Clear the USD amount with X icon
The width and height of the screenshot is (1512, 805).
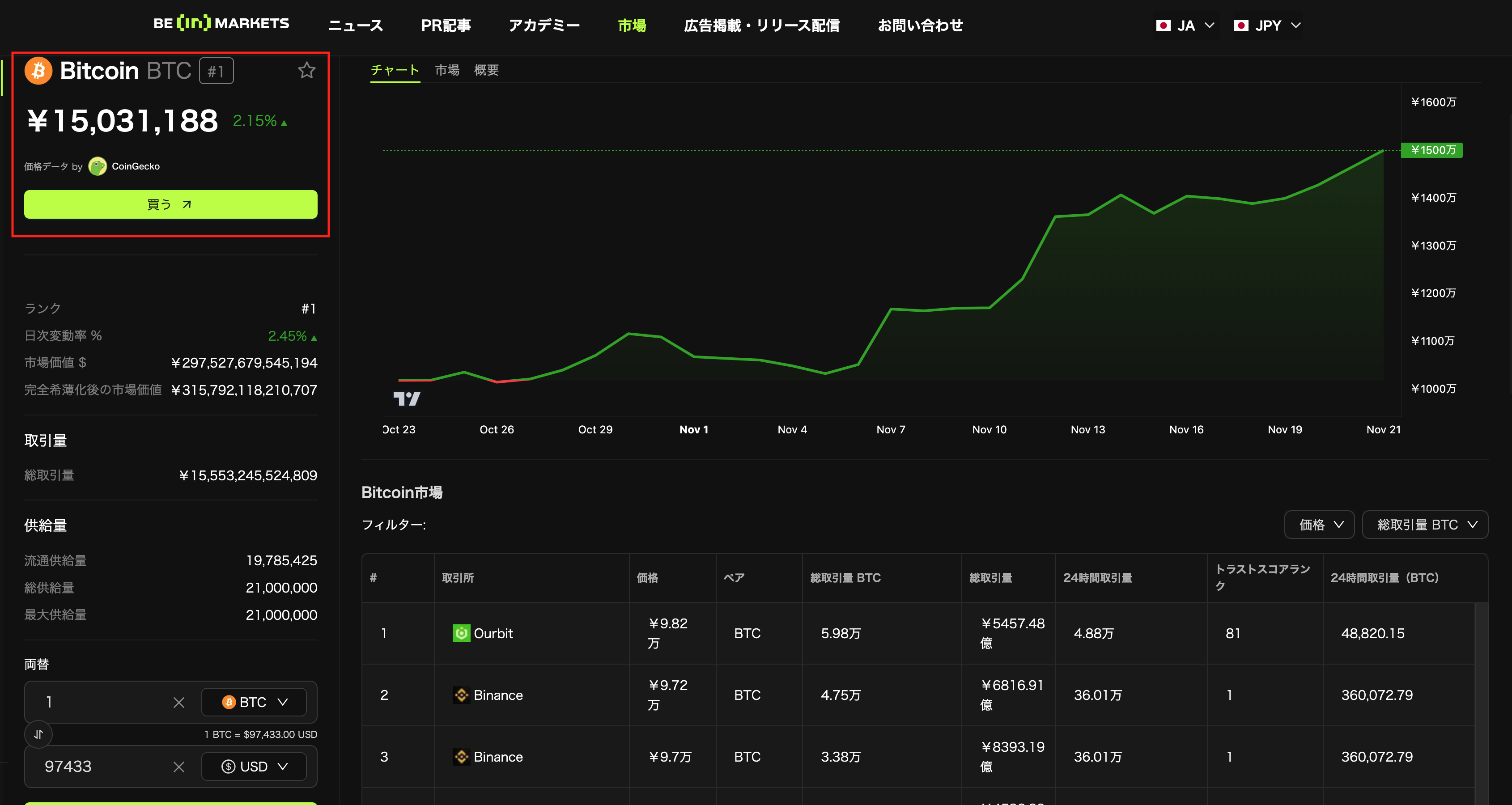click(179, 767)
